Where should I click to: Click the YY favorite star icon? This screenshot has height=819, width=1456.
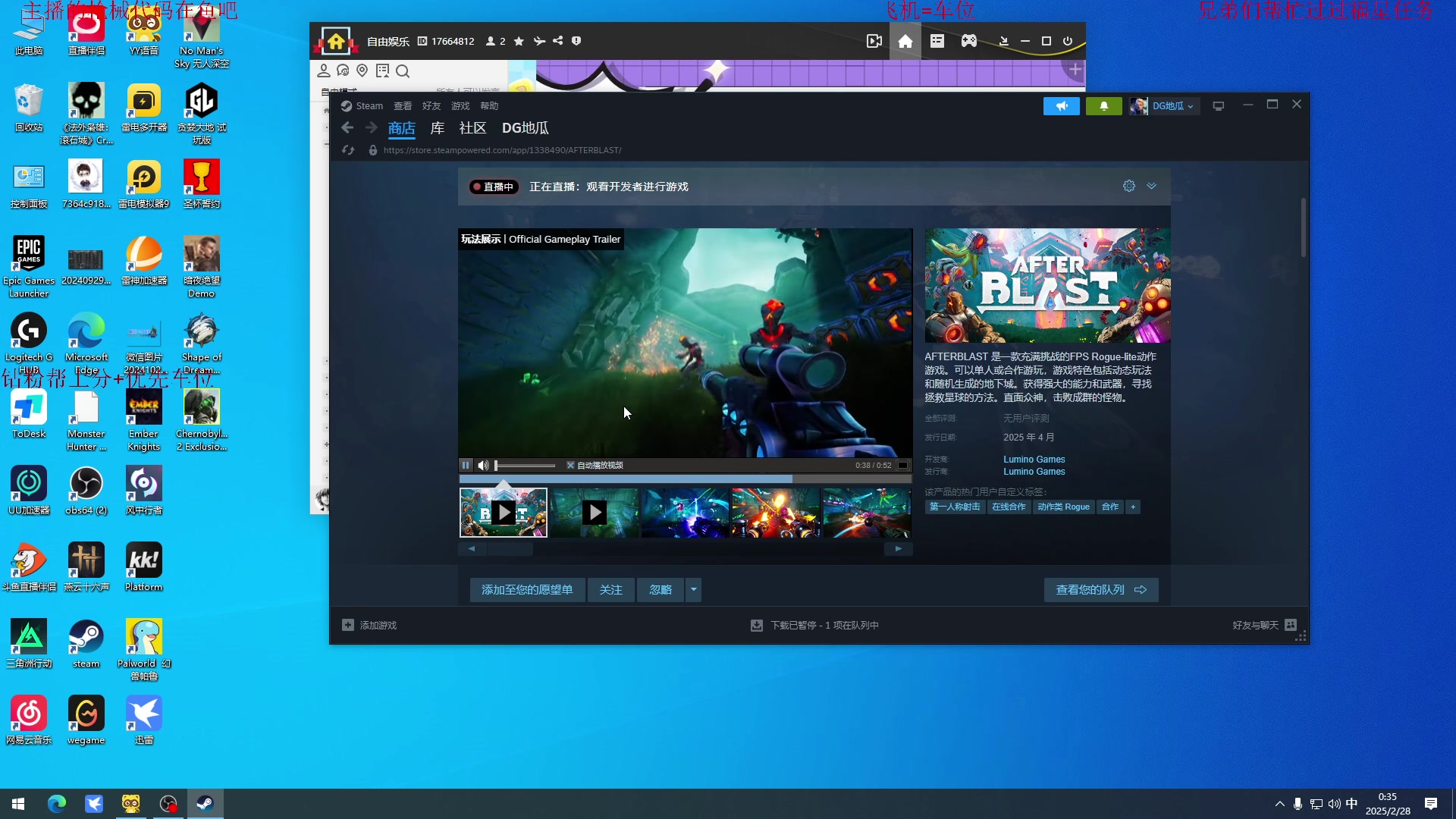(519, 41)
